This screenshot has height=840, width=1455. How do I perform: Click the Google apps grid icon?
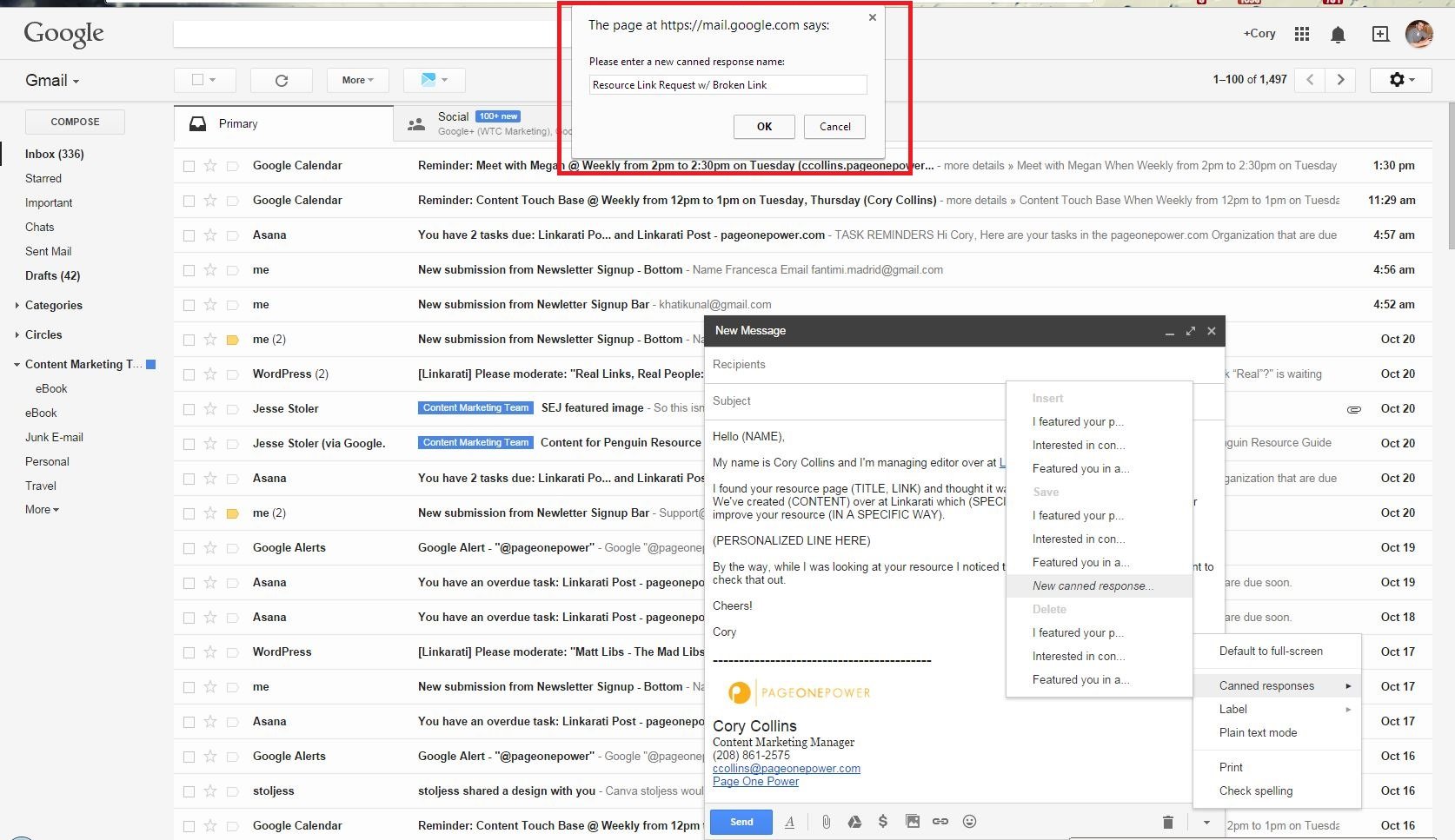pyautogui.click(x=1301, y=34)
